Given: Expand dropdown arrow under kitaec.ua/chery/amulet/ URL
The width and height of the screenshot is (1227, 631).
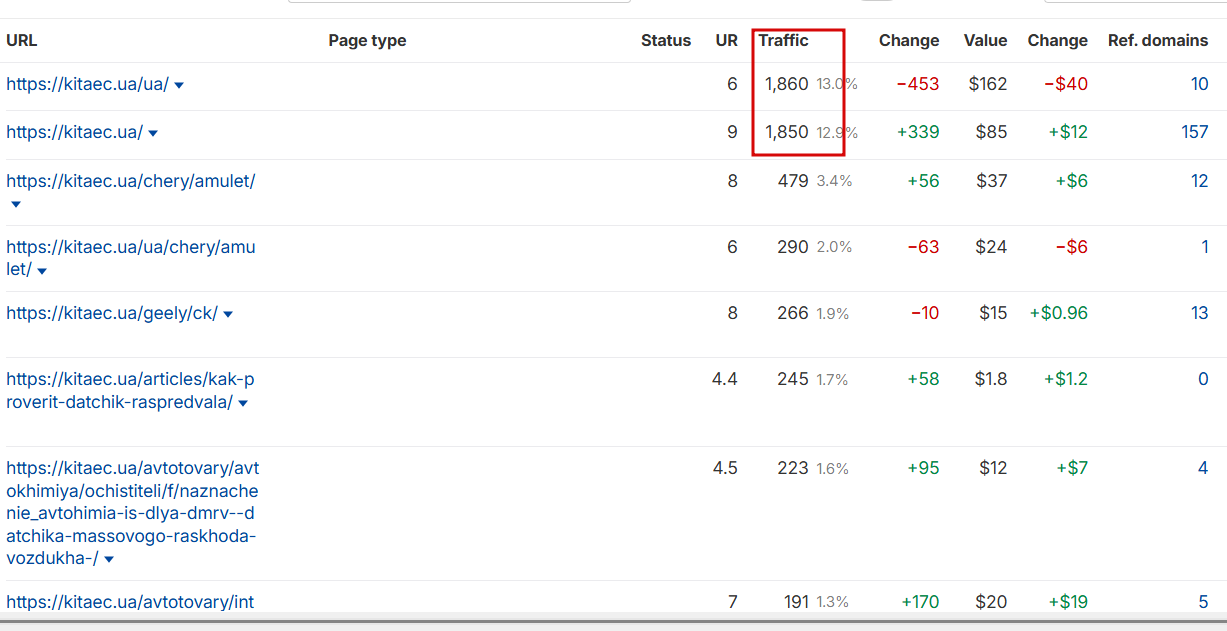Looking at the screenshot, I should tap(15, 205).
